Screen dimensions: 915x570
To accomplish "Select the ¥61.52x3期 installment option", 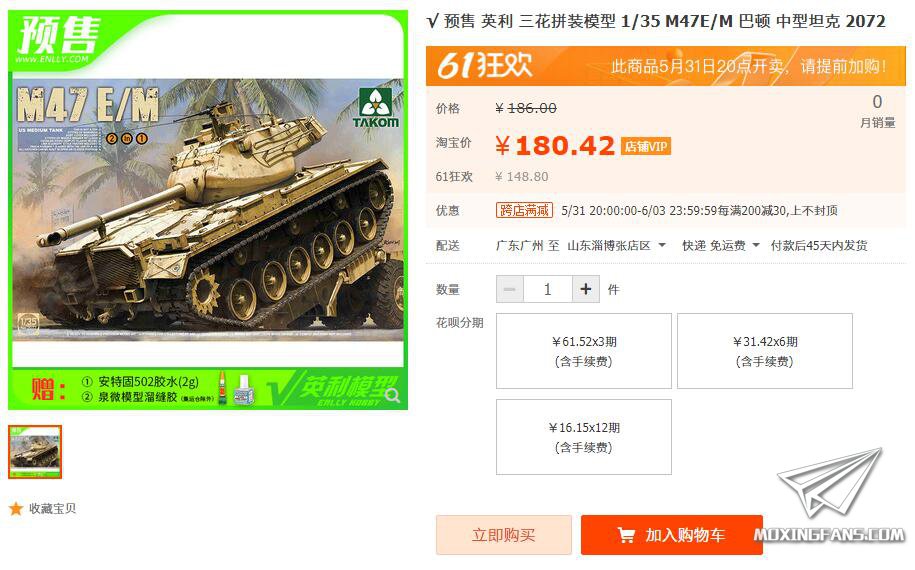I will coord(584,351).
